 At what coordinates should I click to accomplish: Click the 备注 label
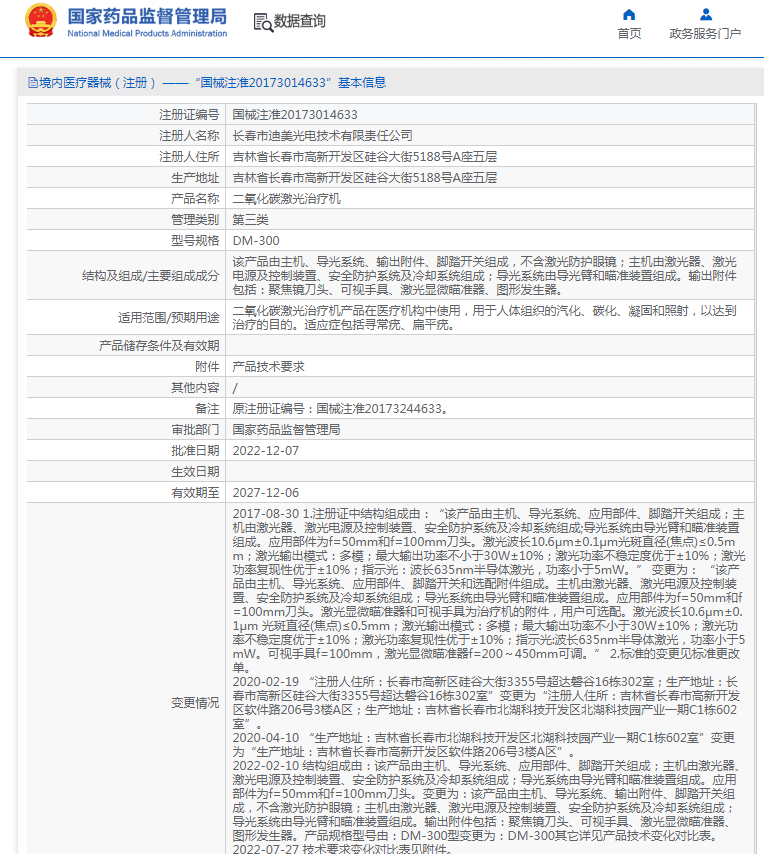pyautogui.click(x=207, y=409)
